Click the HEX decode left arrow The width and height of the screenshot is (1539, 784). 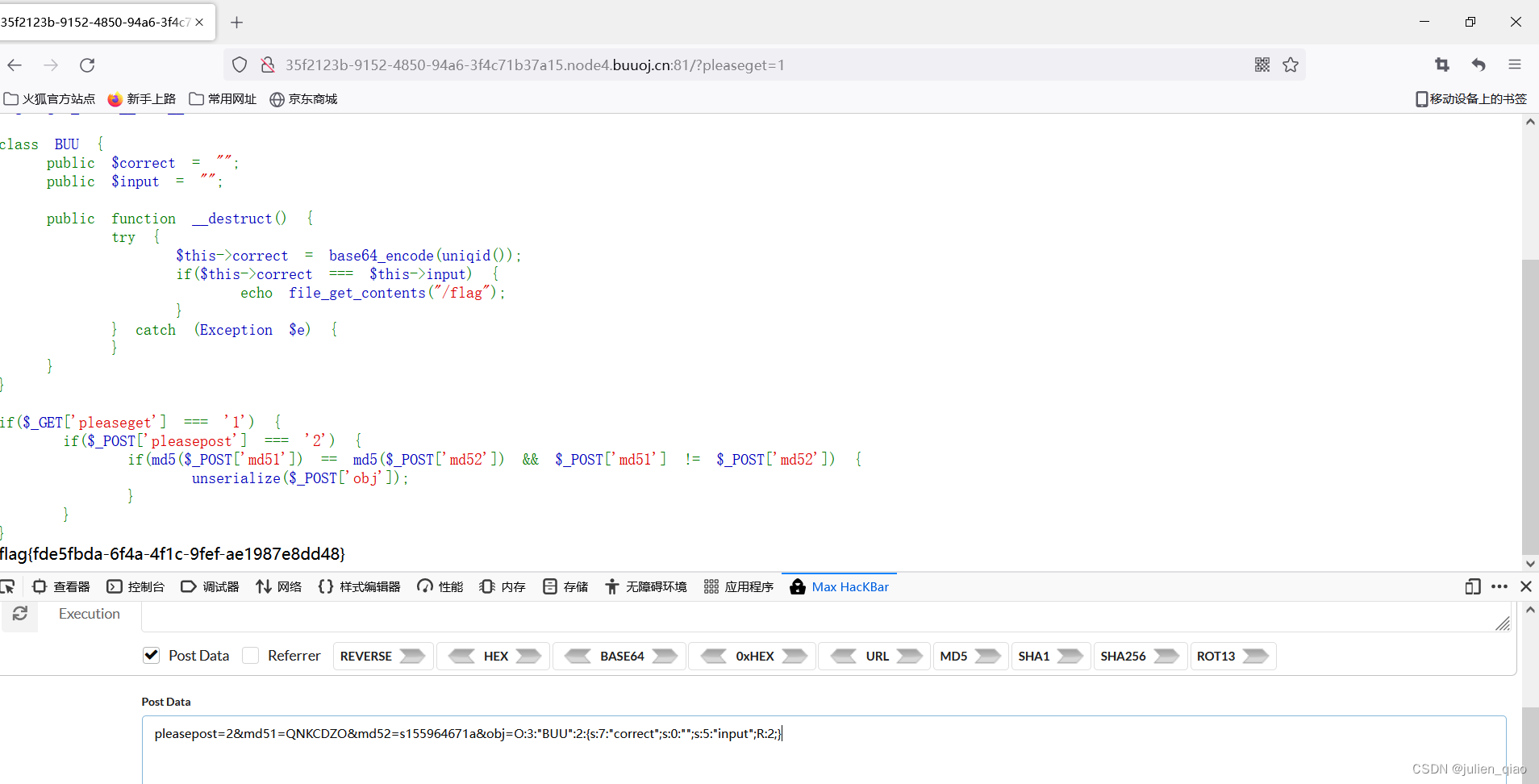click(462, 656)
